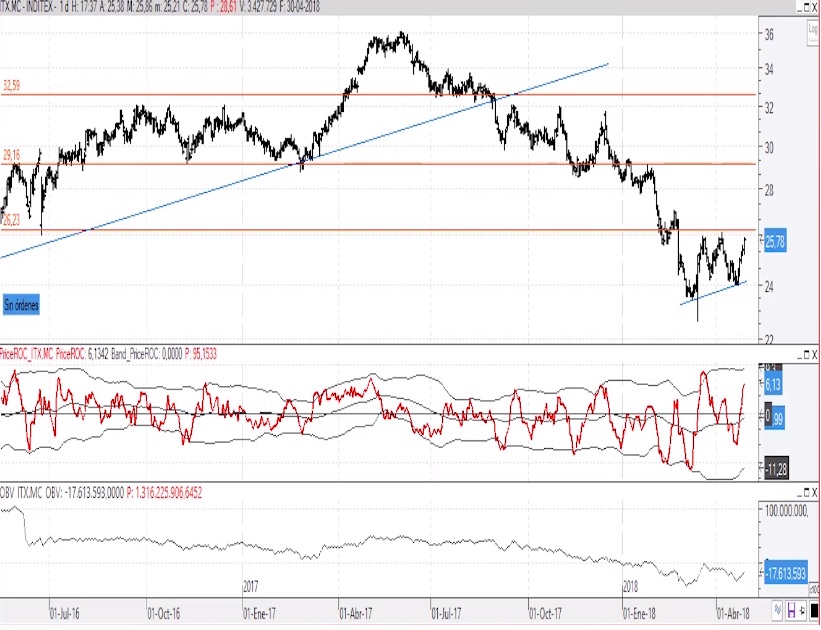This screenshot has height=630, width=821.
Task: Click the purple H icon in bottom toolbar
Action: point(792,611)
